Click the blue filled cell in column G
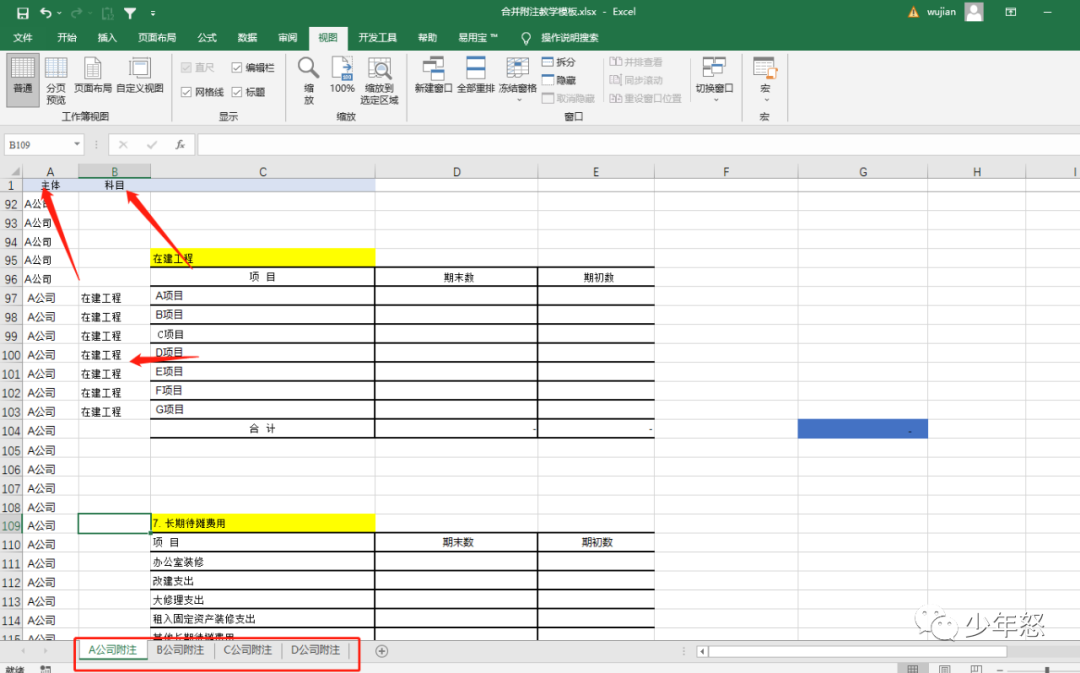The height and width of the screenshot is (673, 1080). [862, 429]
